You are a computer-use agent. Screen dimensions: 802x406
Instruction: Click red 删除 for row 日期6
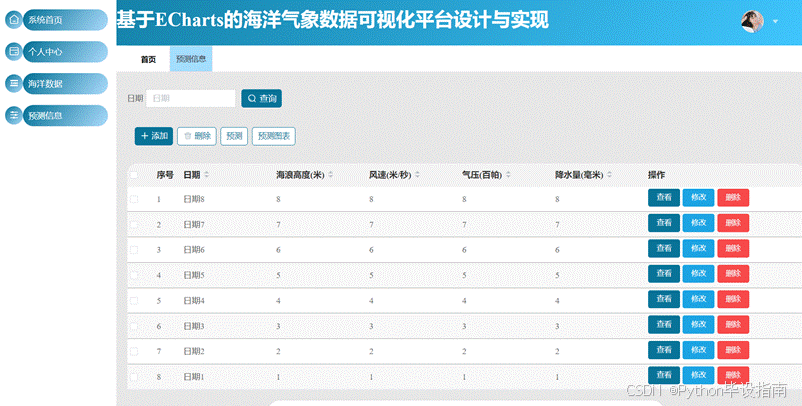tap(733, 249)
